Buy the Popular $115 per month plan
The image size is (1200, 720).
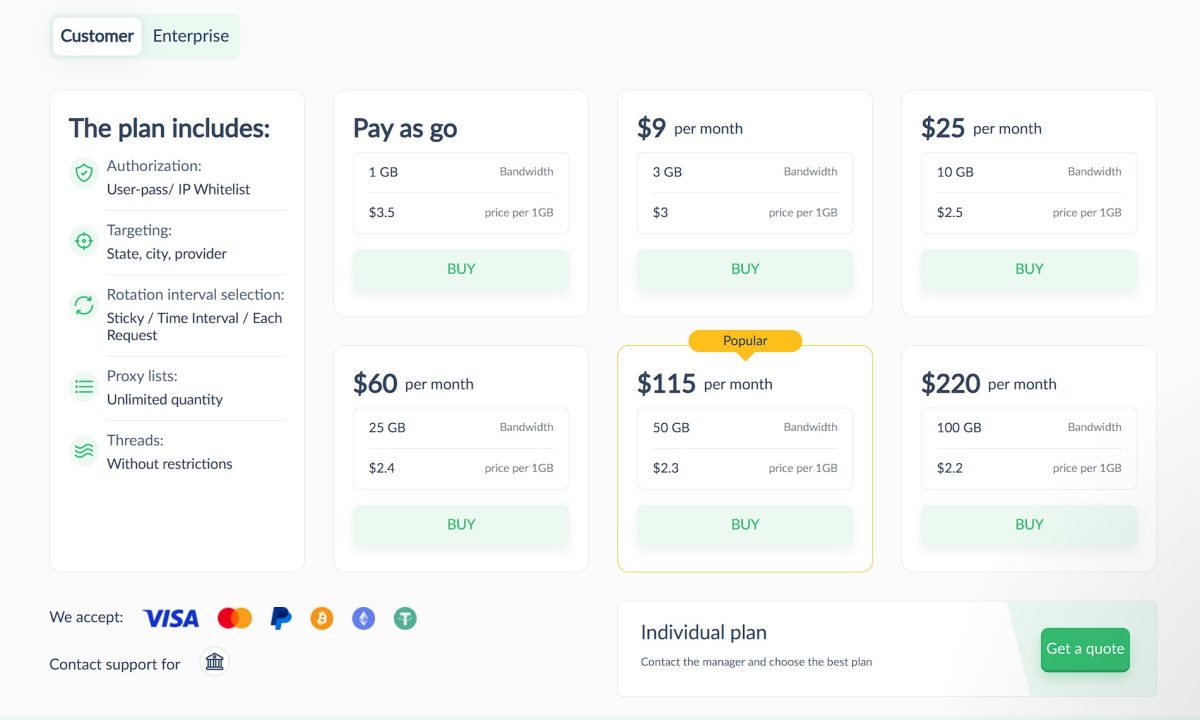click(x=745, y=525)
